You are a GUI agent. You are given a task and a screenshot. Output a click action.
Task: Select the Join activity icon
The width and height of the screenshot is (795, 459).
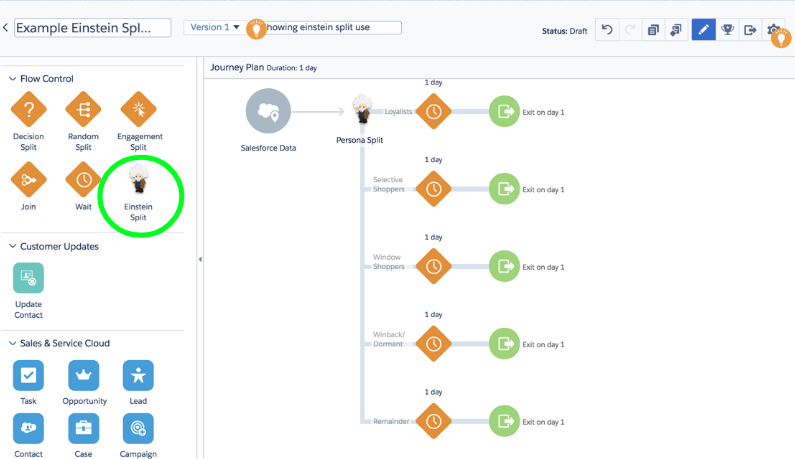coord(29,179)
